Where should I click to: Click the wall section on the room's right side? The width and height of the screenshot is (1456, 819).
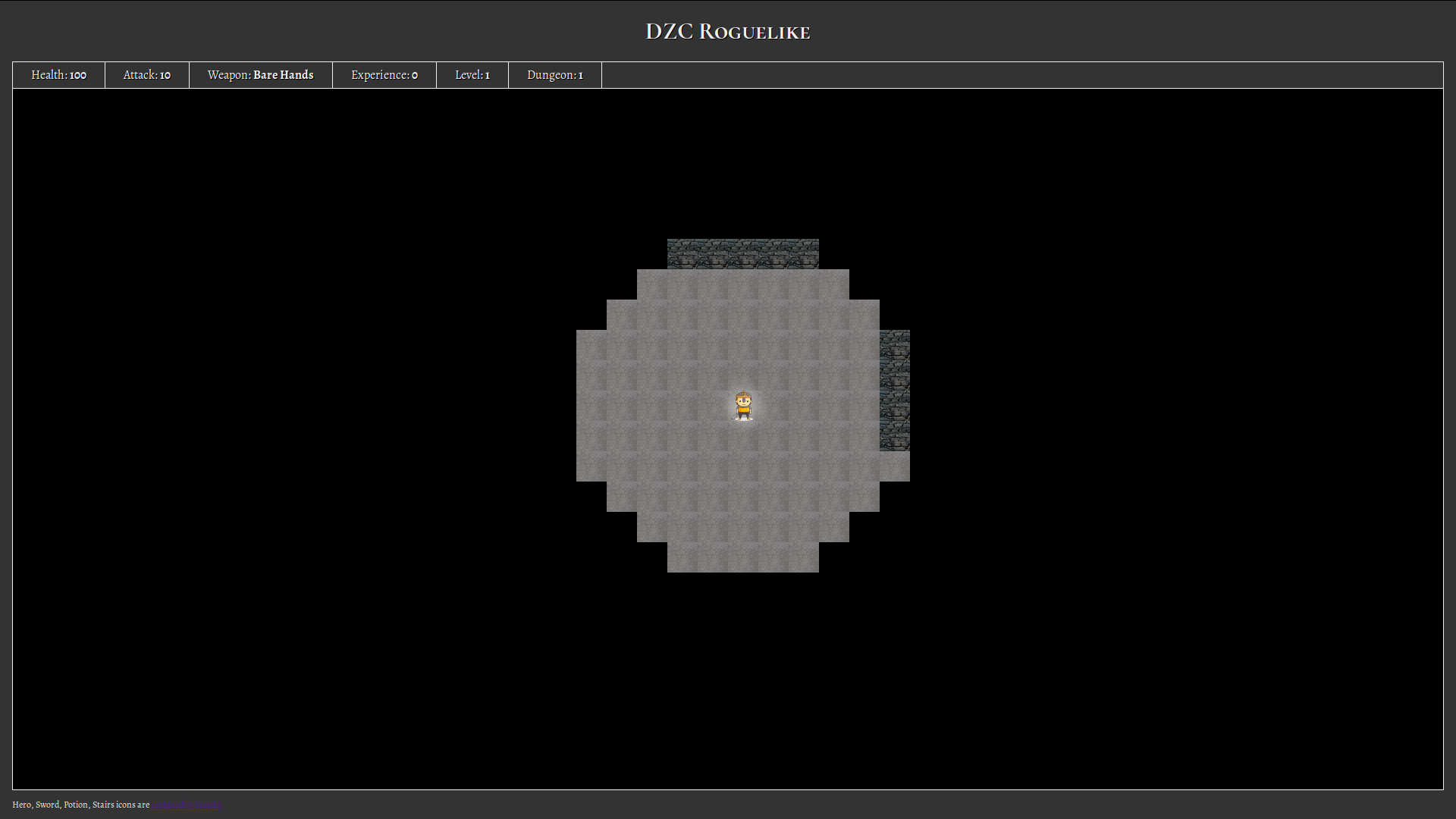[895, 387]
